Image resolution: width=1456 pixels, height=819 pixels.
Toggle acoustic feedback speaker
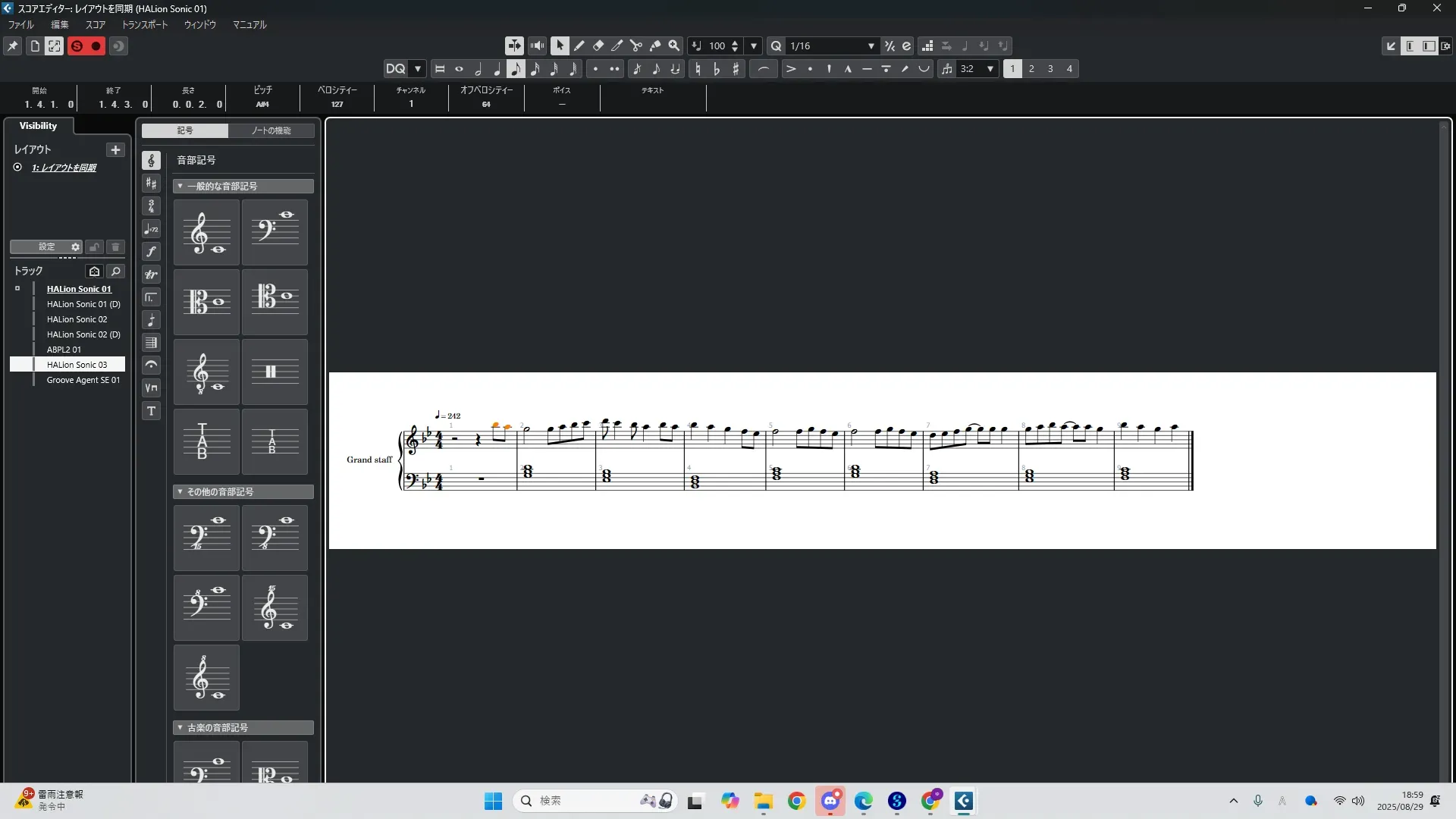[x=537, y=46]
